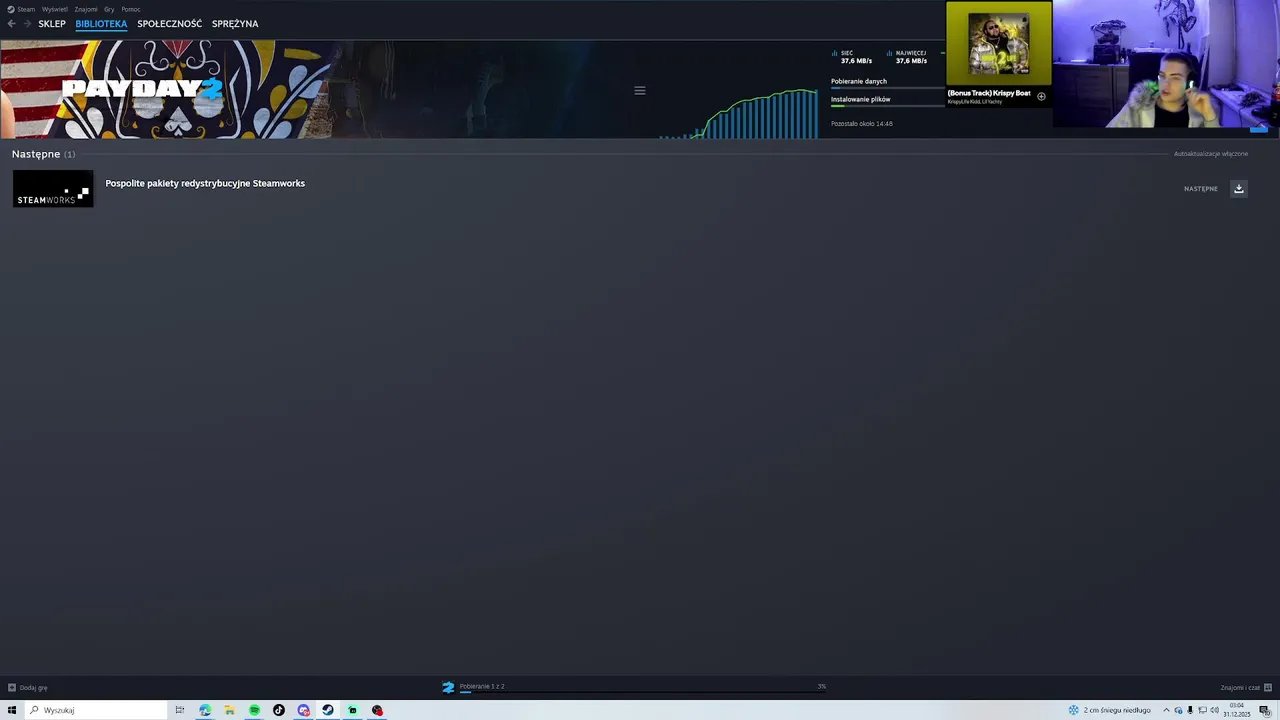The image size is (1280, 720).
Task: Open the Znajomi menu
Action: [86, 9]
